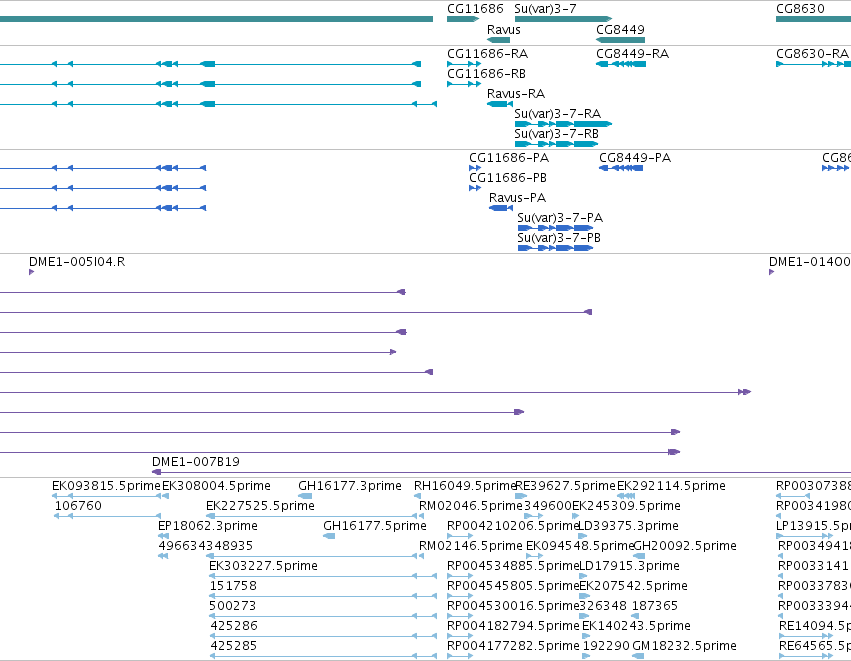Click the Su(var)3-7 gene label

point(545,9)
